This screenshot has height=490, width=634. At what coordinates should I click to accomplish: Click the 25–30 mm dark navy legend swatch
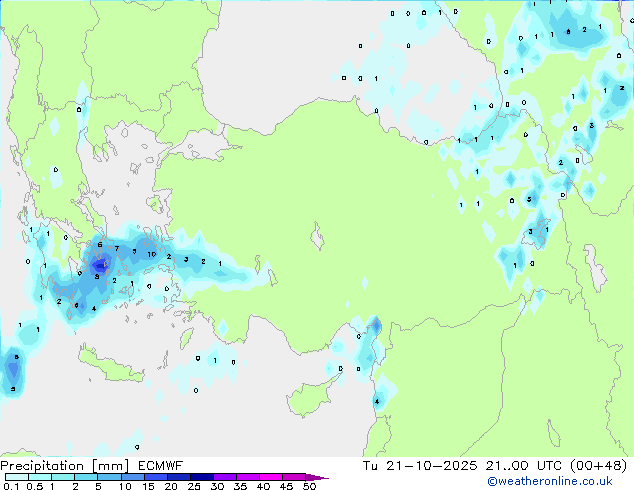(x=202, y=477)
